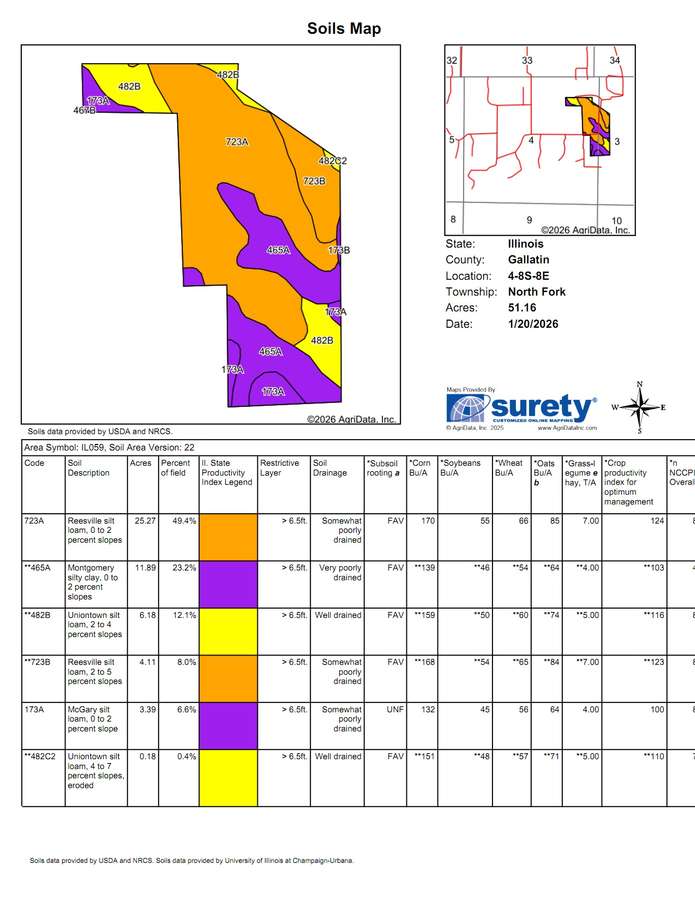Click the globe graphic in the Surety logo

[467, 409]
